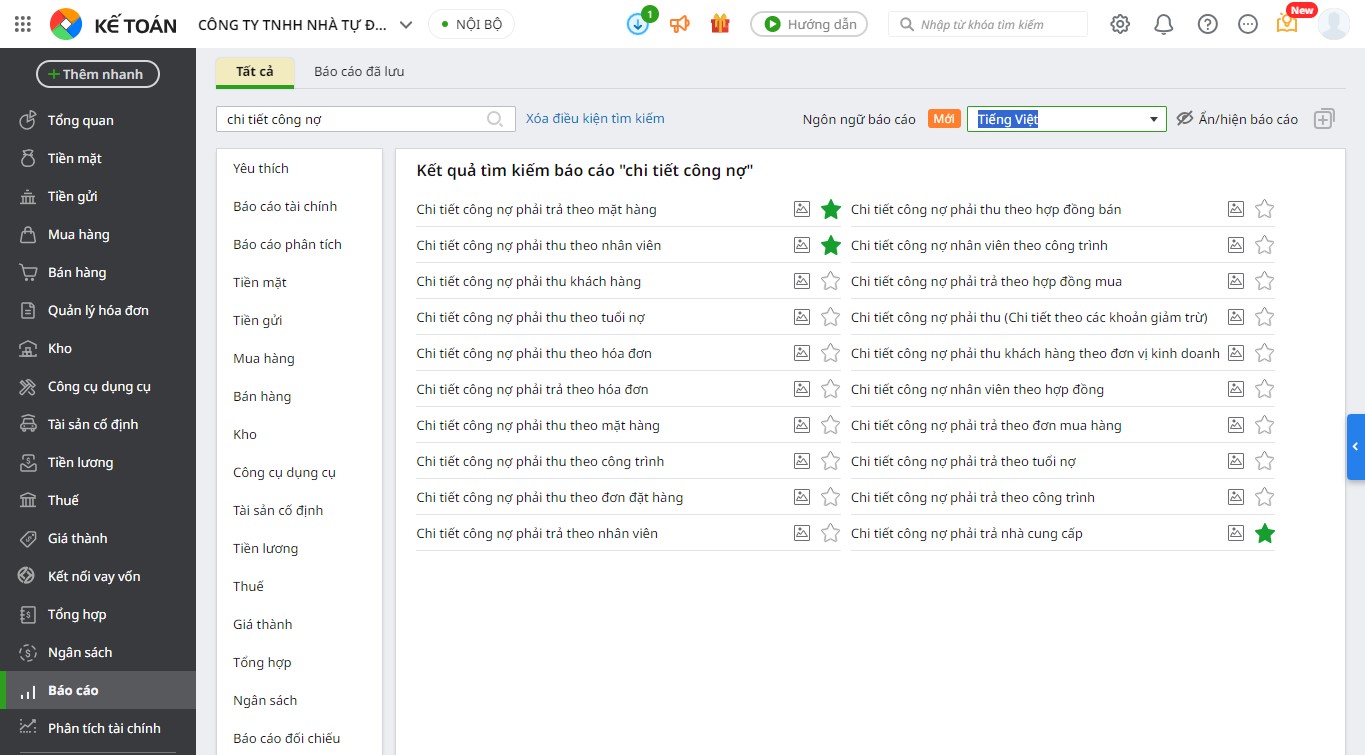Screen dimensions: 1365x755
Task: Star Chi tiết công nợ phải trả theo hóa đơn report
Action: (x=830, y=389)
